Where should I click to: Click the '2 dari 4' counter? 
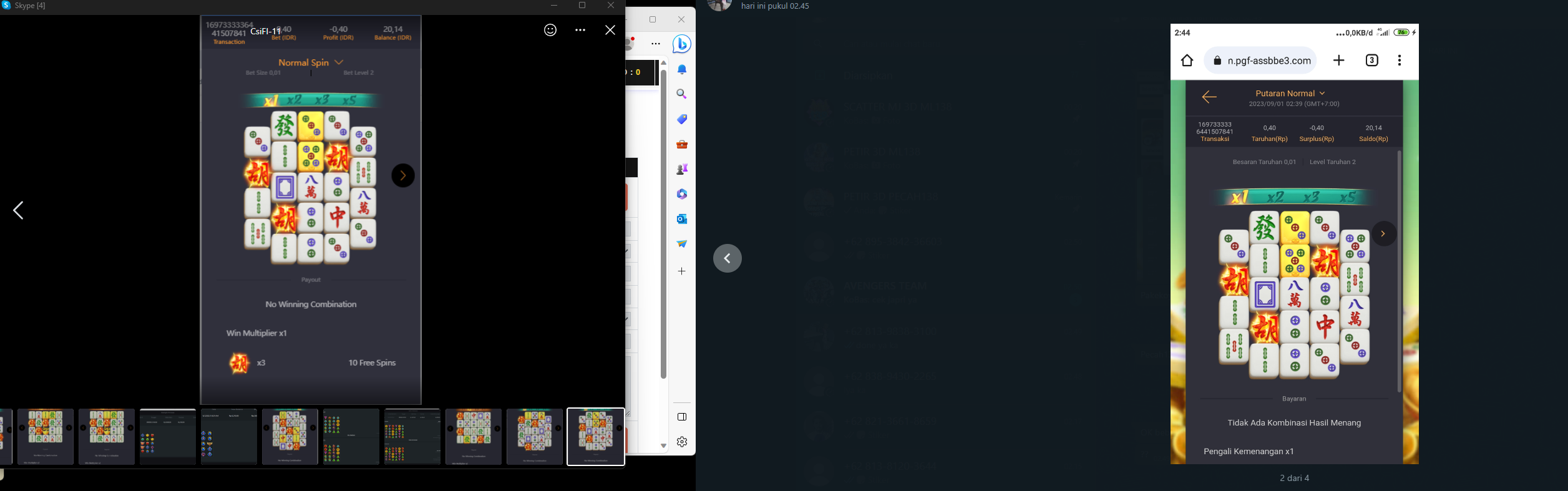click(x=1295, y=479)
